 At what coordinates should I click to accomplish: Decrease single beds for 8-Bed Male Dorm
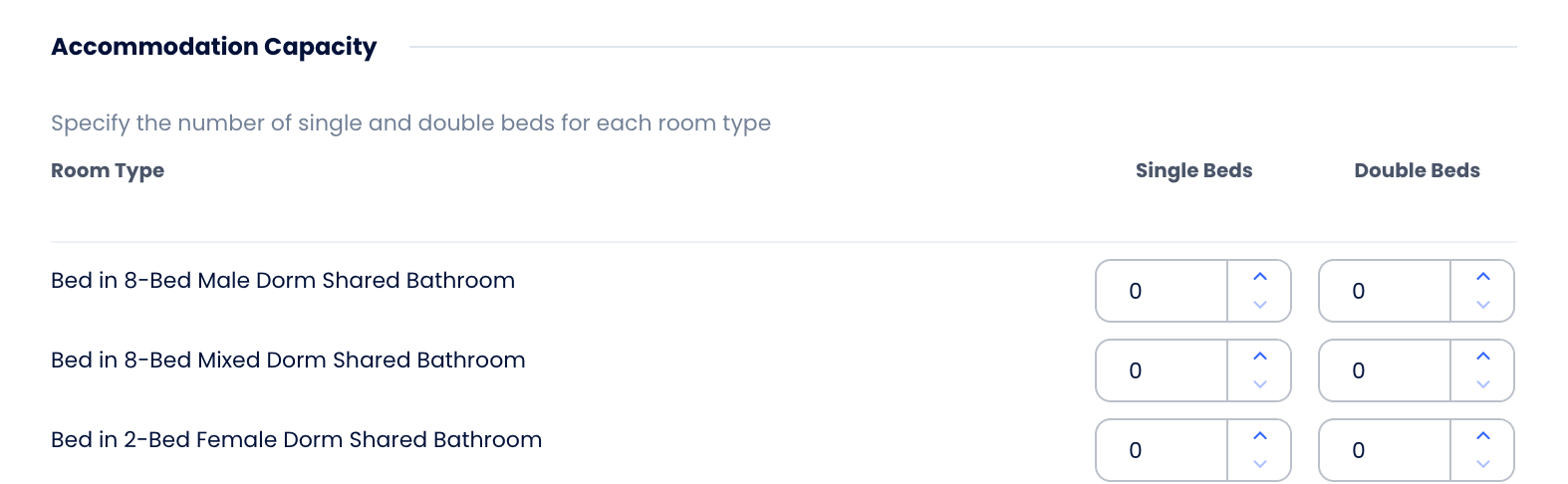coord(1260,305)
